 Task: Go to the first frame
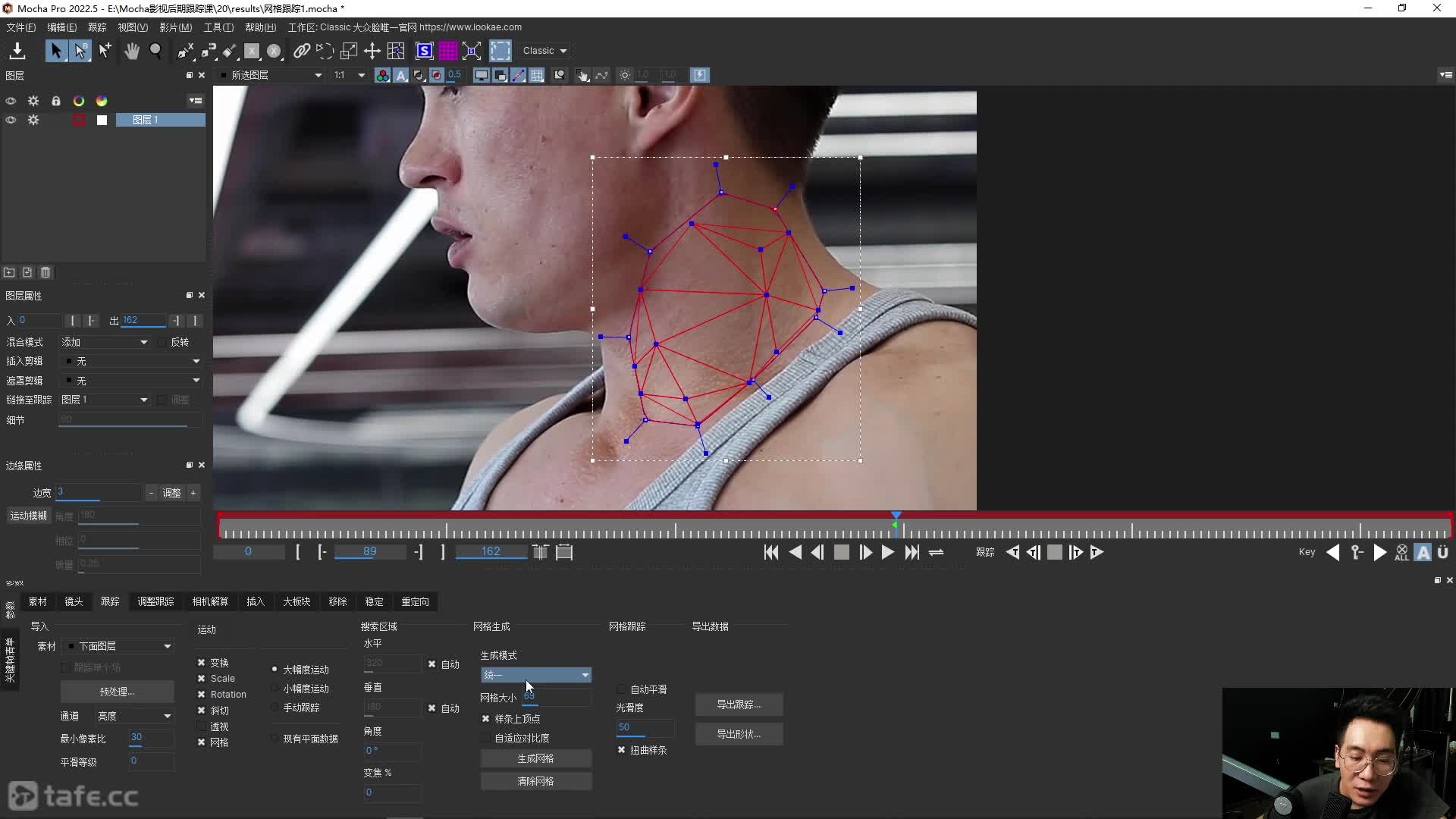pos(771,553)
